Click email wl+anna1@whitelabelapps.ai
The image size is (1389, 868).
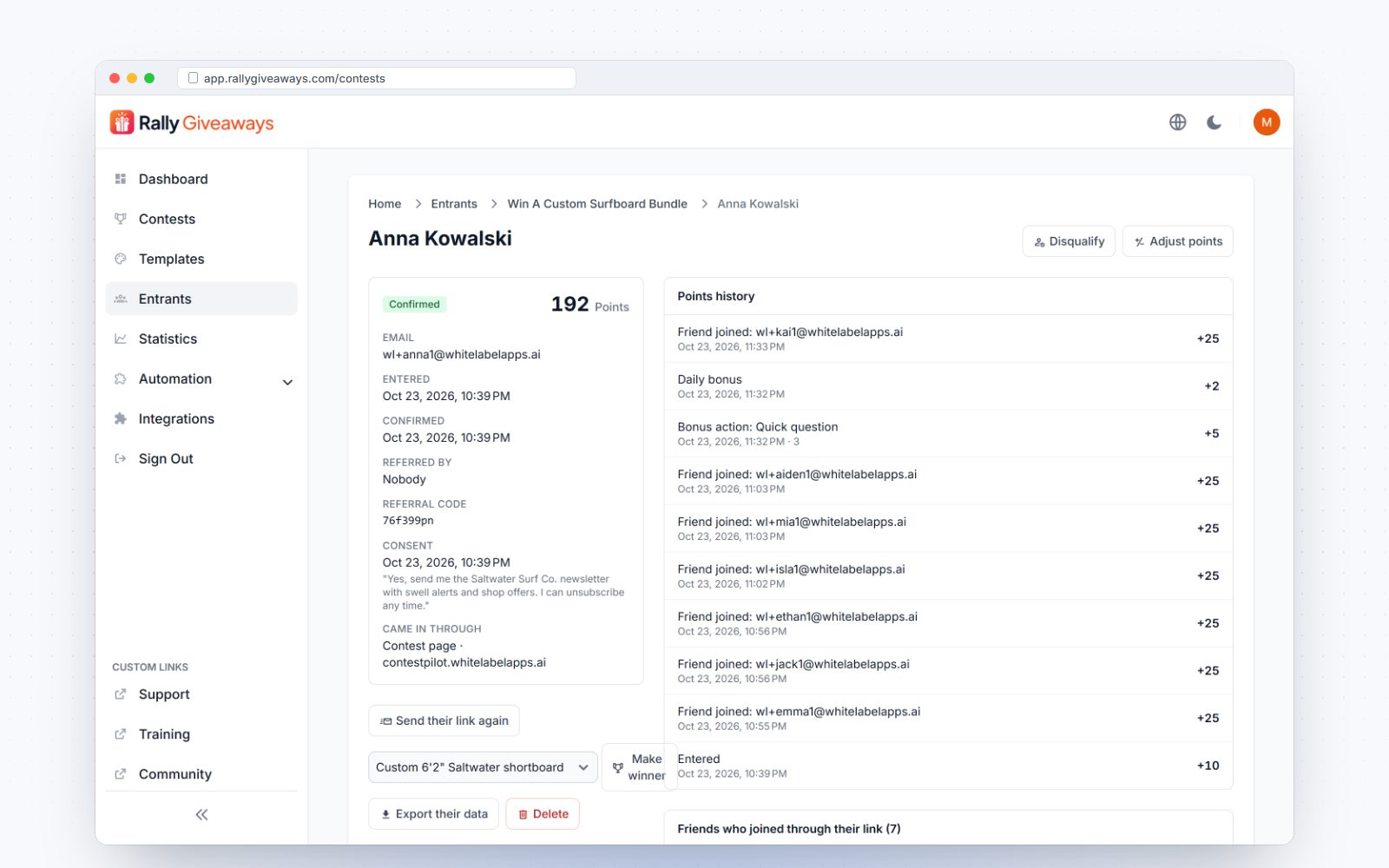(x=461, y=354)
